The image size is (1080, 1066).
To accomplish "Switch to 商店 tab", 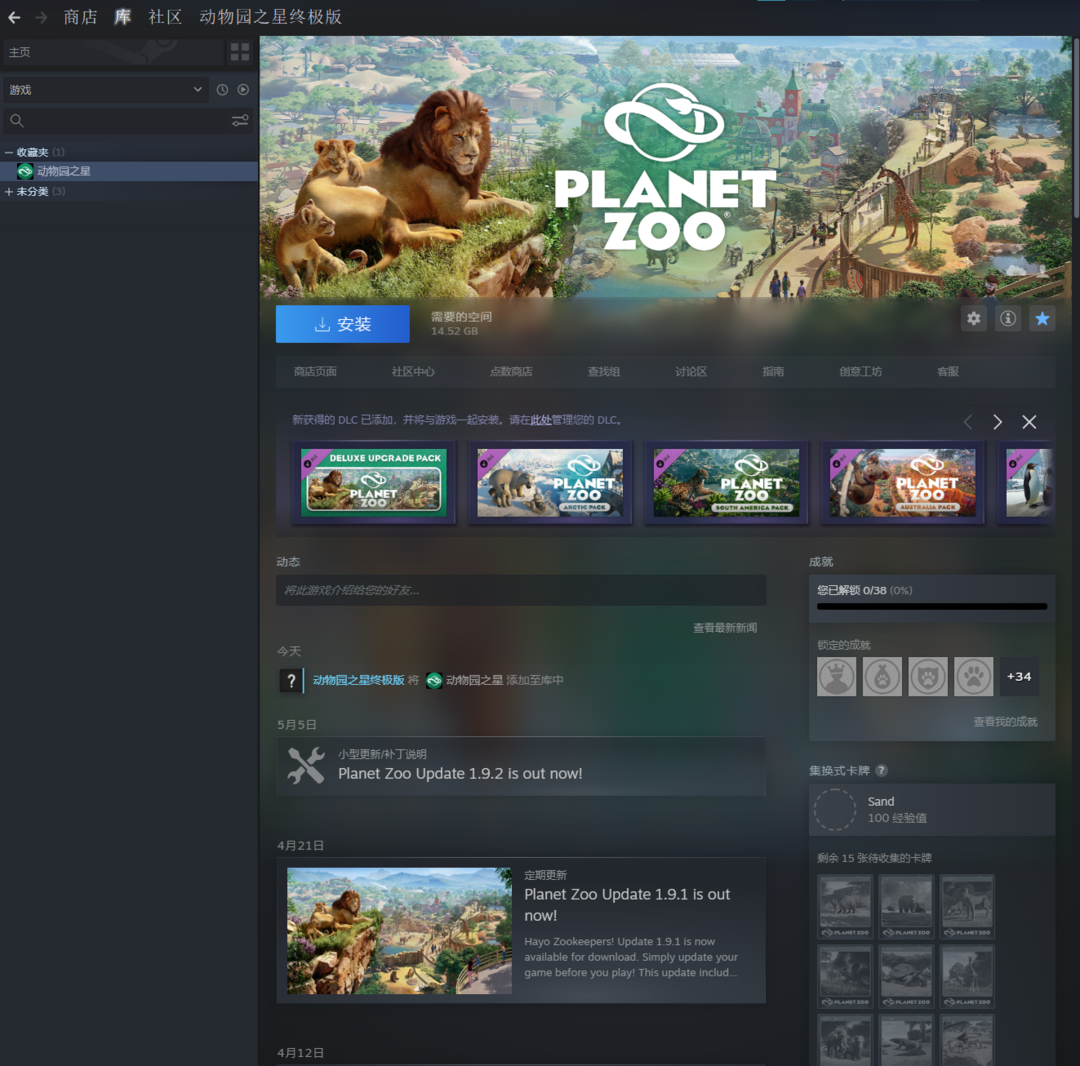I will (x=80, y=17).
